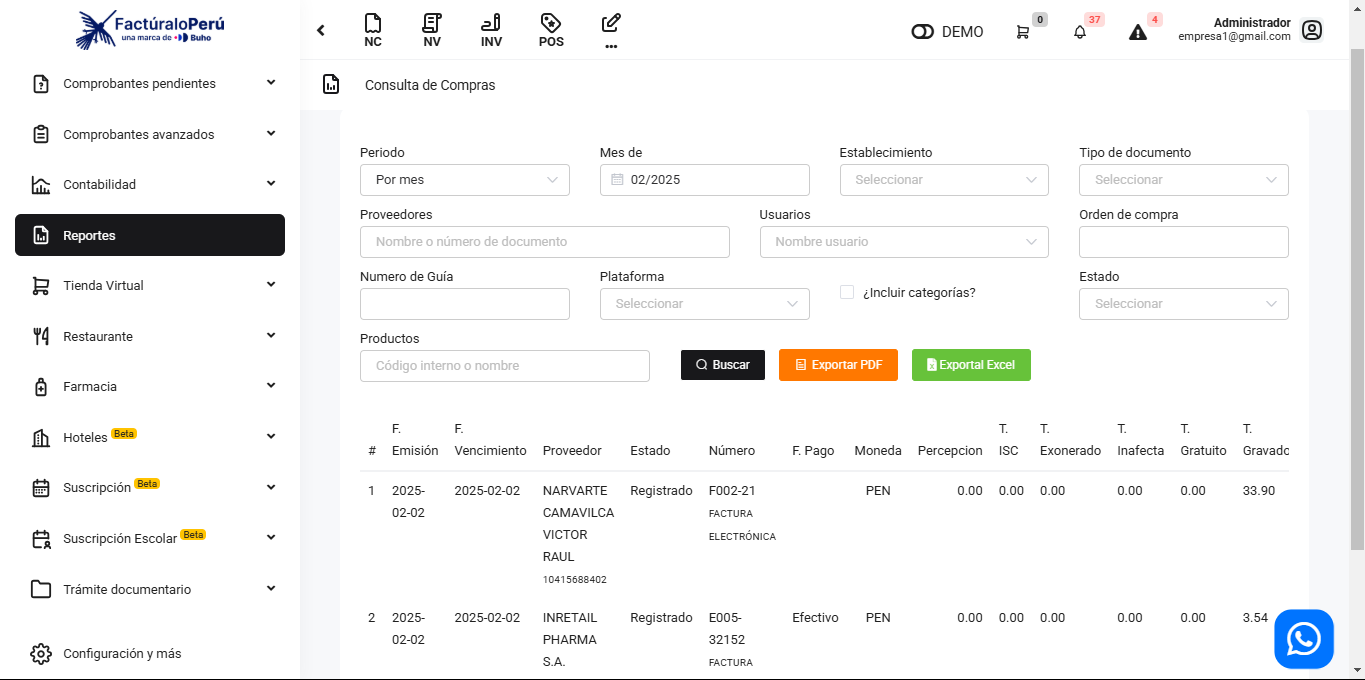This screenshot has width=1365, height=680.
Task: Click the Proveedores search field
Action: tap(544, 242)
